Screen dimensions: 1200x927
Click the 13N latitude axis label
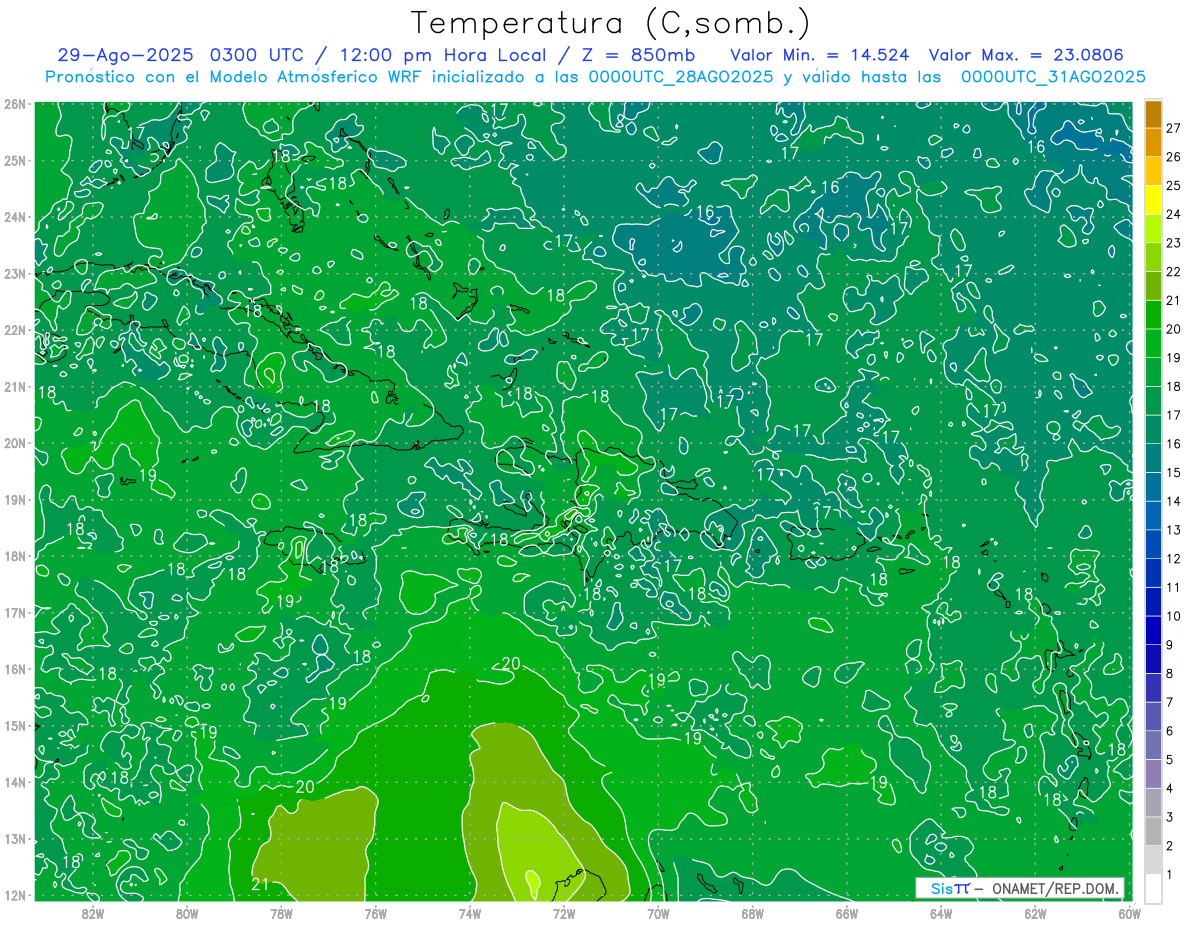14,838
